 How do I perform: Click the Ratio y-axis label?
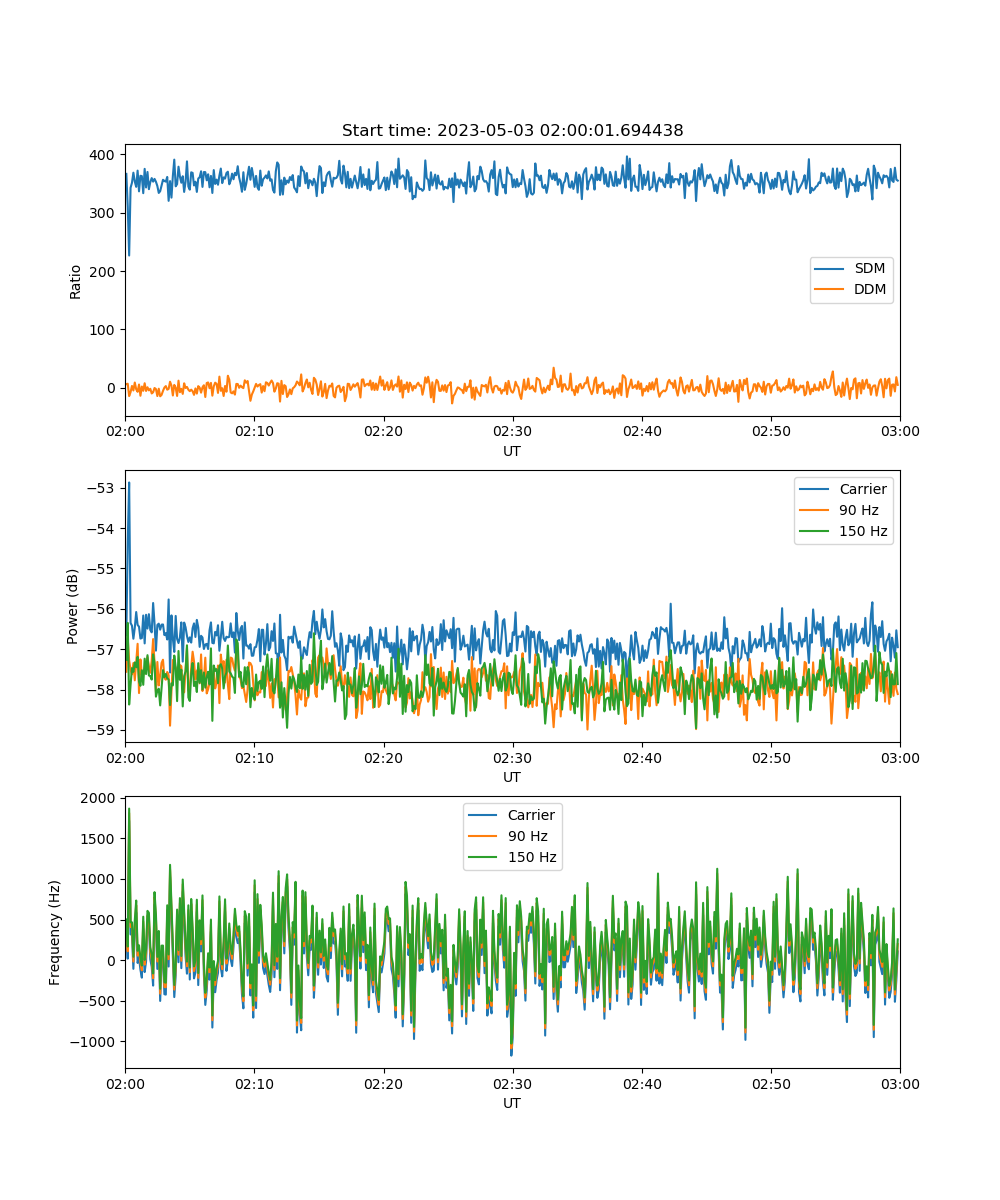(76, 281)
